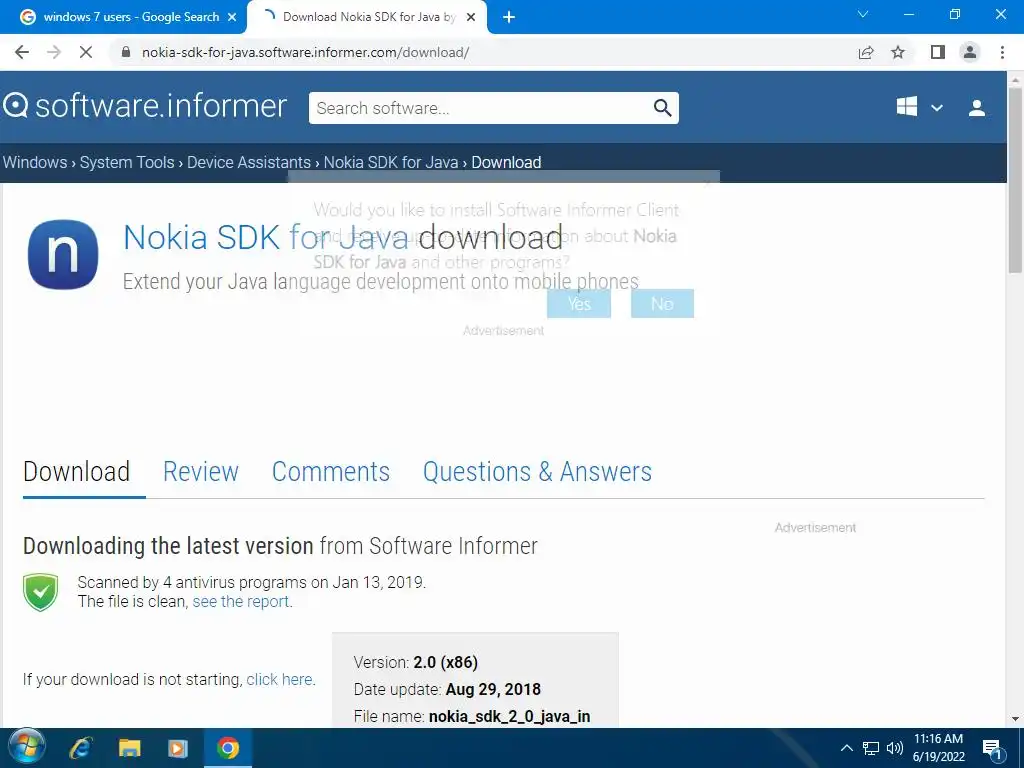Click version text '2.0 (x86)'
This screenshot has height=768, width=1024.
pos(445,662)
